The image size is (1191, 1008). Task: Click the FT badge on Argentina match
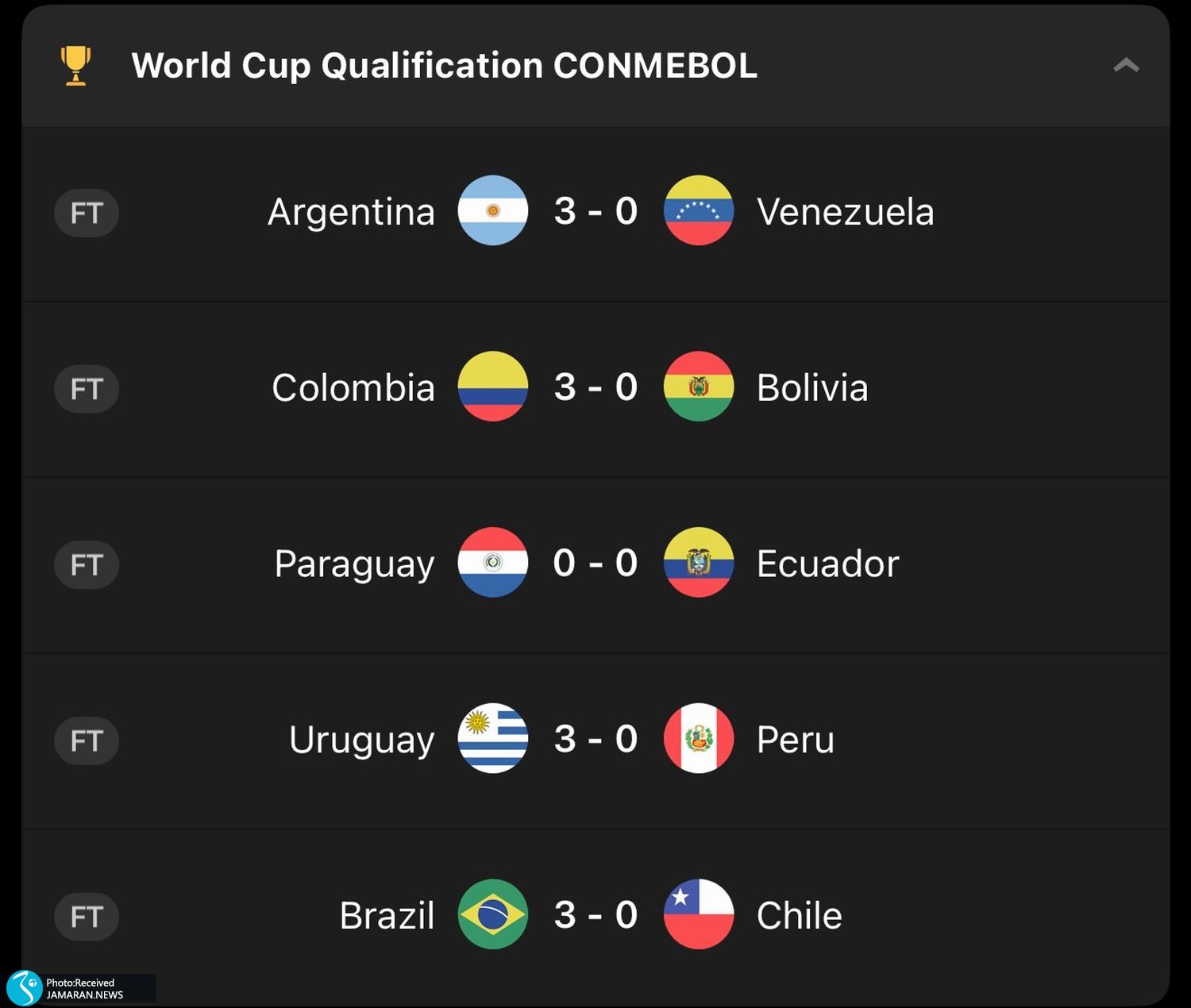[x=87, y=213]
